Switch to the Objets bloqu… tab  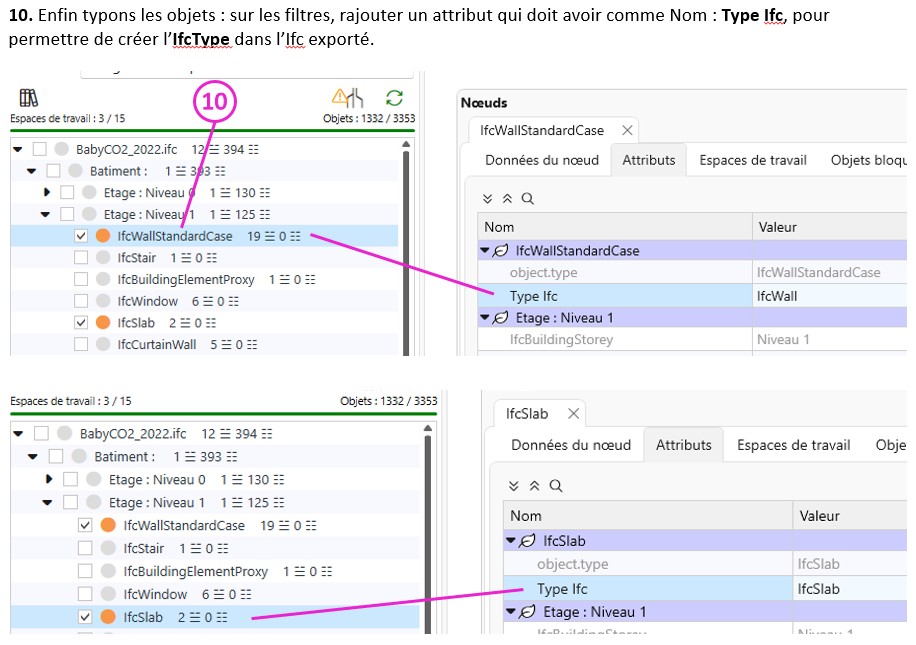pos(868,160)
